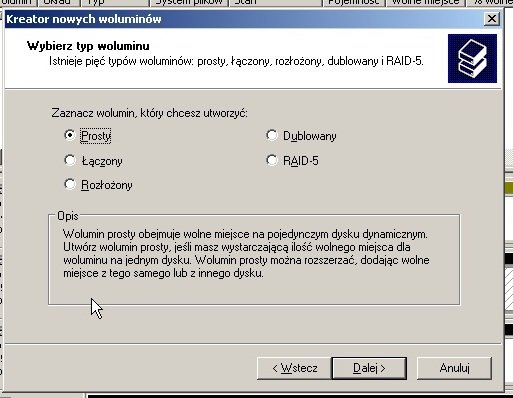Continue with the Dalej button
Screen dimensions: 513x398
click(369, 368)
